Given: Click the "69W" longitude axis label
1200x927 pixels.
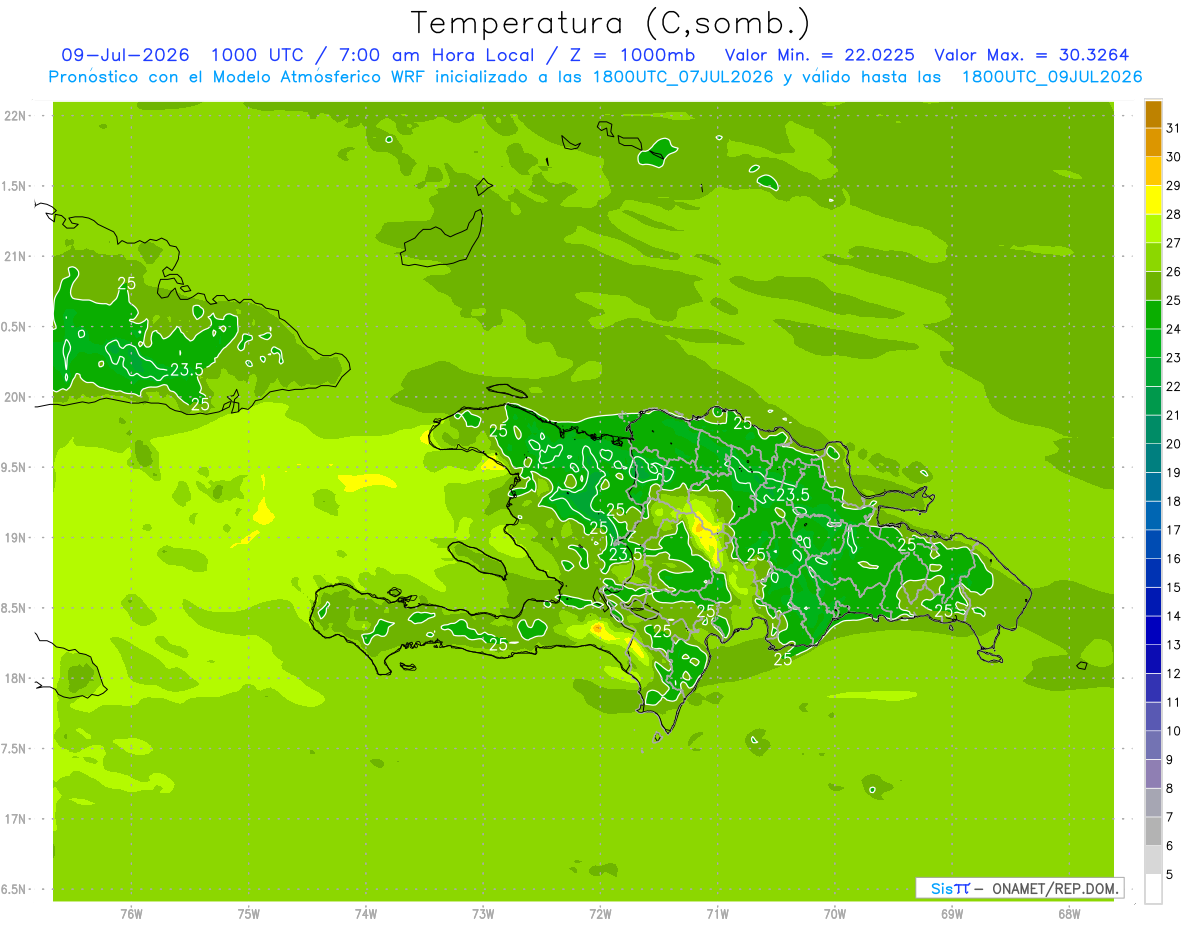Looking at the screenshot, I should pos(952,914).
